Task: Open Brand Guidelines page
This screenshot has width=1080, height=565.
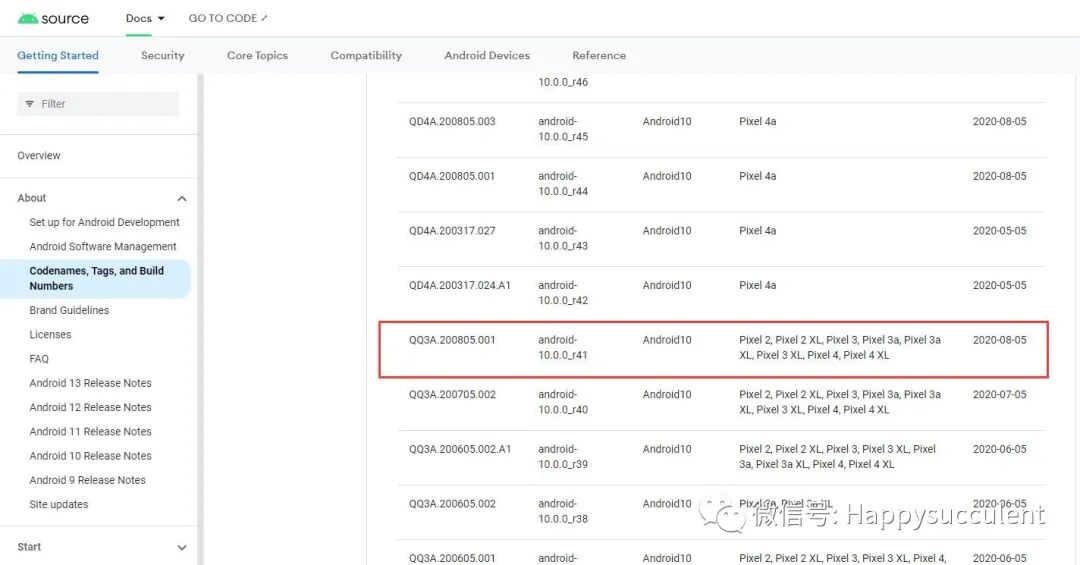Action: [x=69, y=311]
